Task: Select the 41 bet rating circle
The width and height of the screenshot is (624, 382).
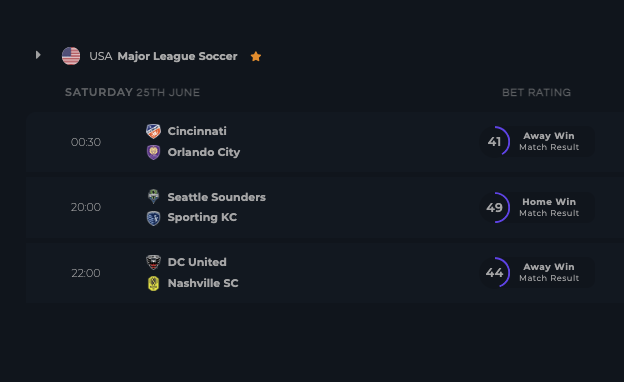Action: click(x=495, y=141)
